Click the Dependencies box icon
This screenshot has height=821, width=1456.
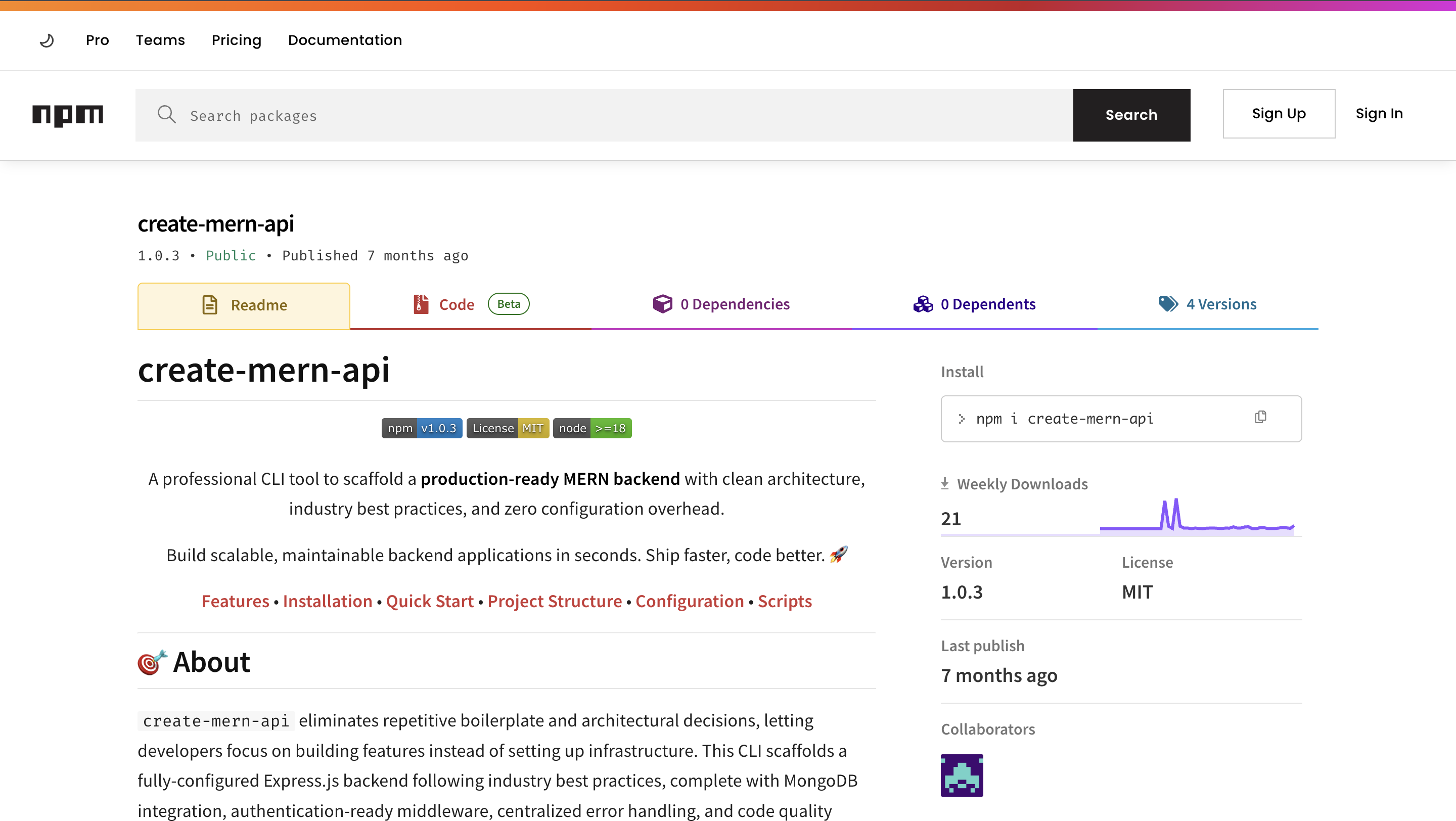tap(662, 304)
